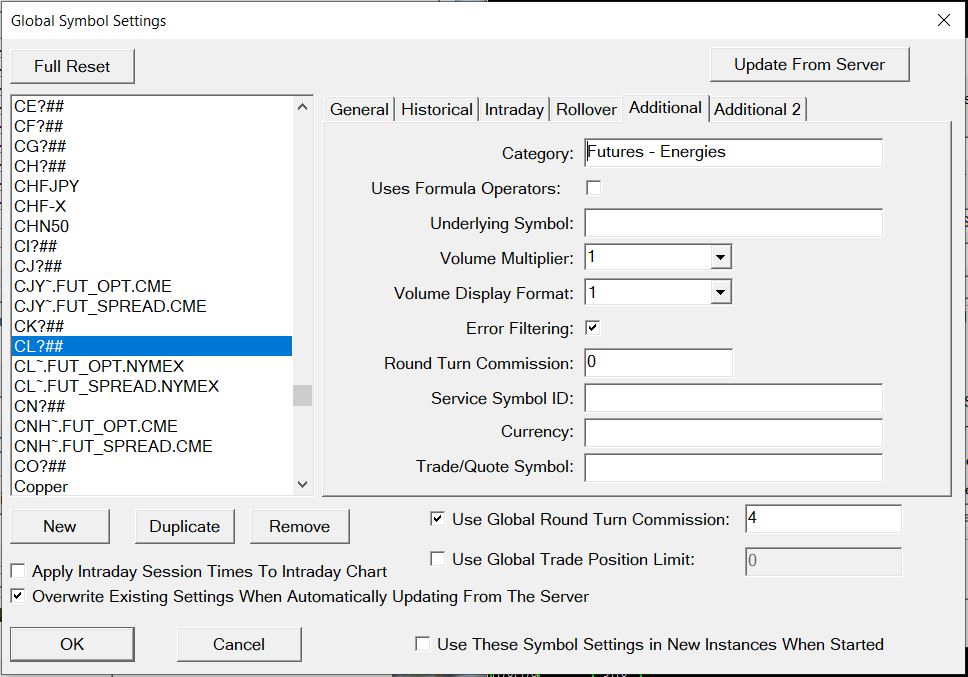Toggle the Uses Formula Operators checkbox
Viewport: 968px width, 677px height.
[593, 188]
